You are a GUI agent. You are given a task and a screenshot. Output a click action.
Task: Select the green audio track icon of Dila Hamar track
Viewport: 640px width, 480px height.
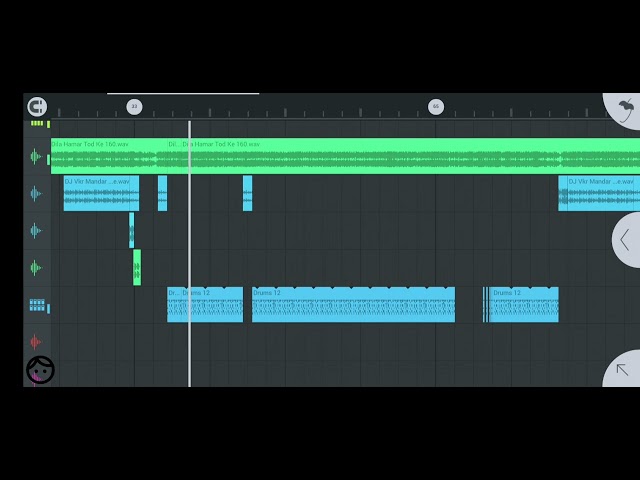click(x=36, y=157)
